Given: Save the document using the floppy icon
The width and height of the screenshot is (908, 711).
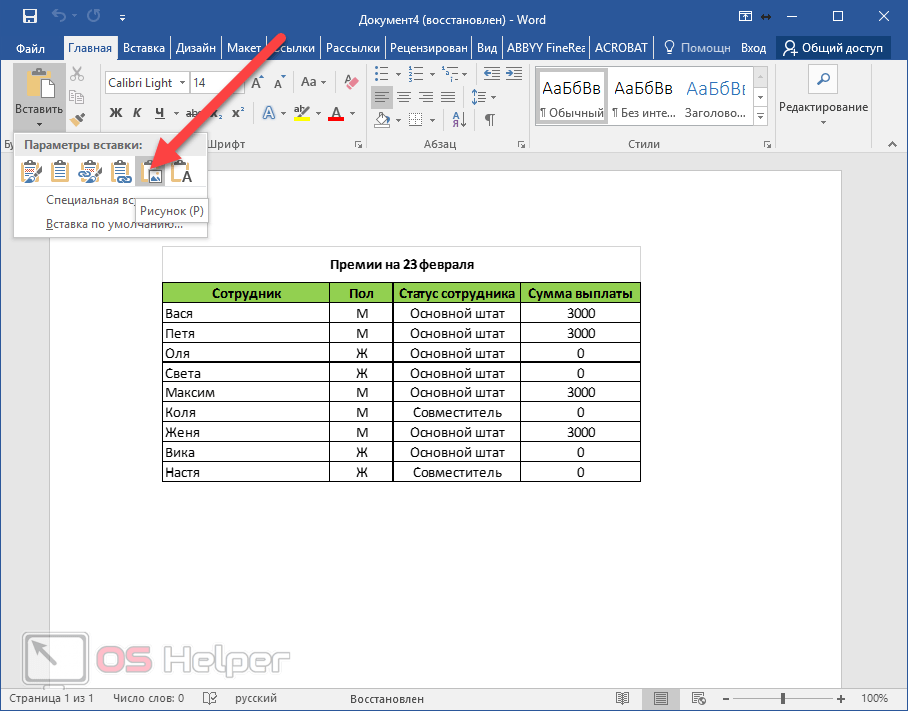Looking at the screenshot, I should point(30,17).
